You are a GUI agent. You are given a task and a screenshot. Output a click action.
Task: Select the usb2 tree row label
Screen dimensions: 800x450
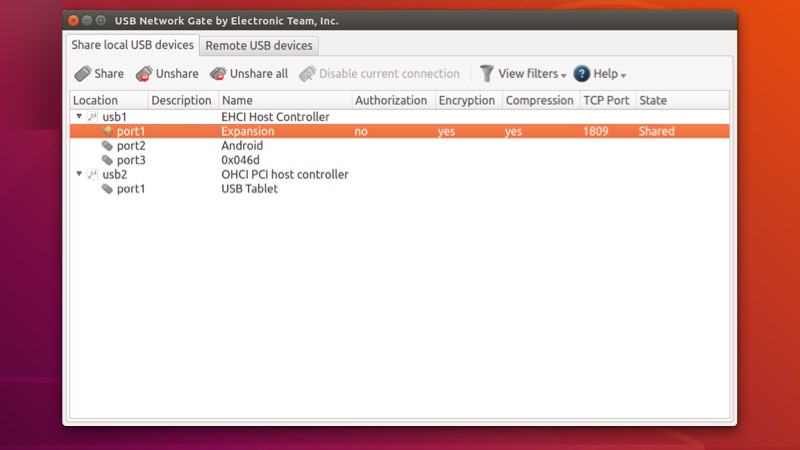pos(115,174)
